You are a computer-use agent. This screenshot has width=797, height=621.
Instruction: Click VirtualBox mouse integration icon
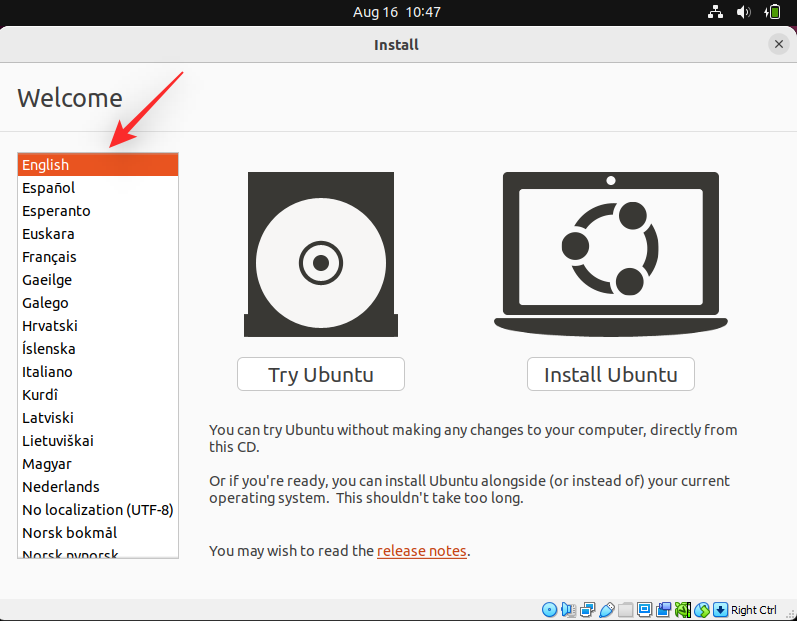click(702, 609)
